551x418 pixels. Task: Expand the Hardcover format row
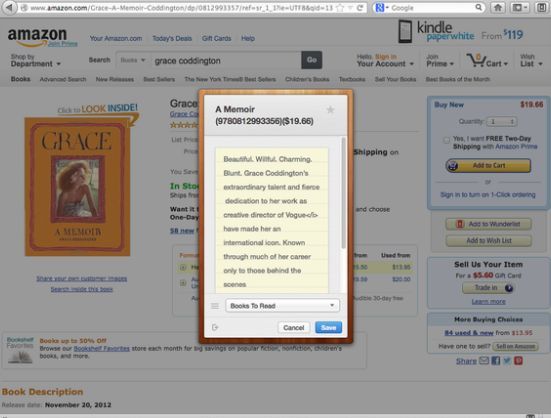(183, 268)
